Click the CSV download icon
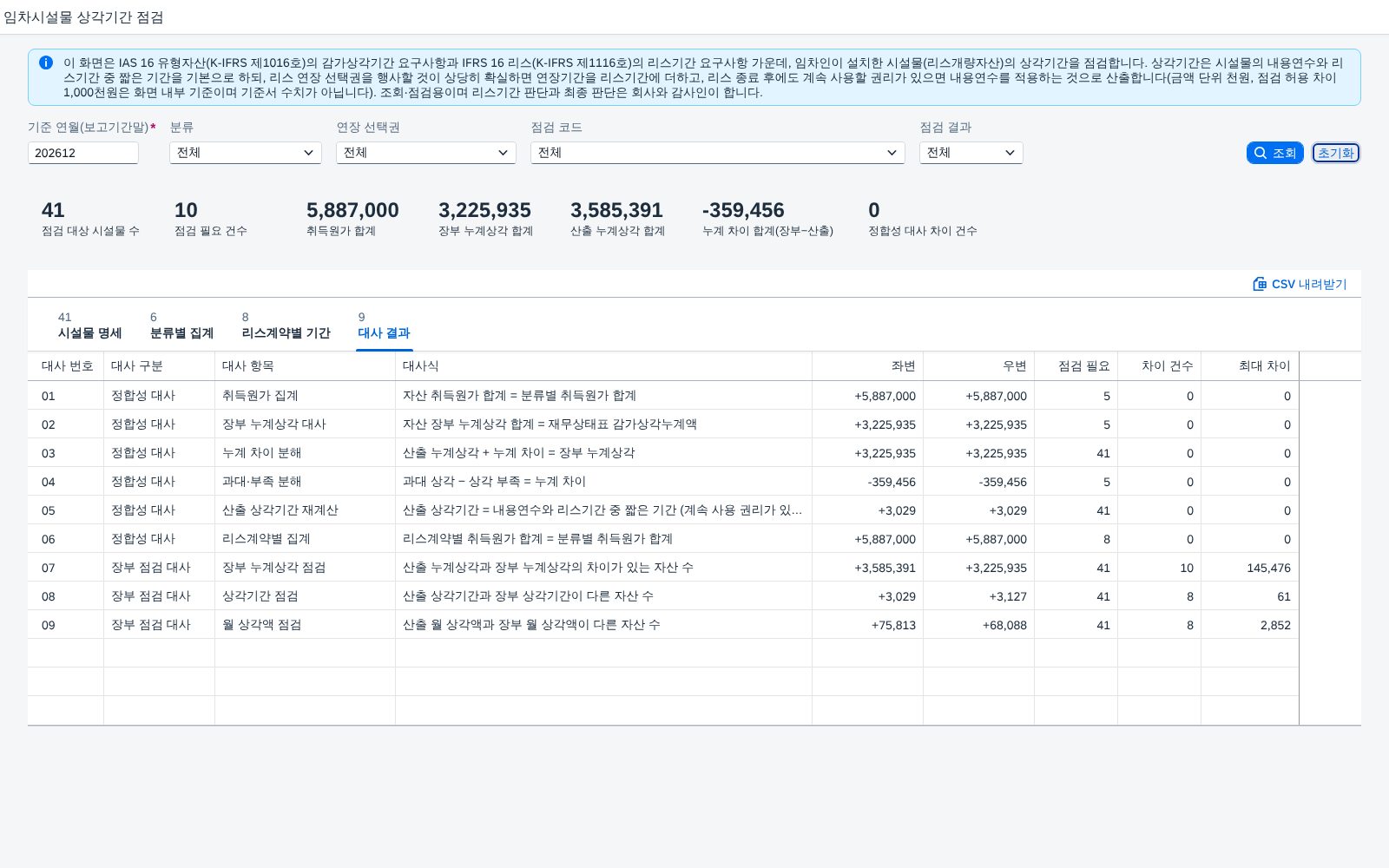The image size is (1389, 868). point(1260,284)
